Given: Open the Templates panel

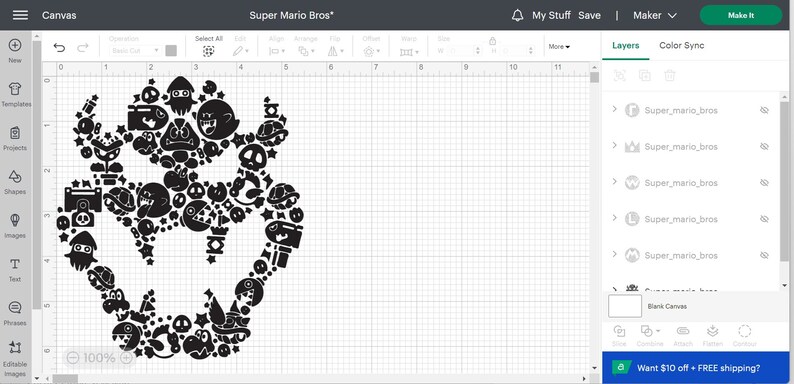Looking at the screenshot, I should [x=16, y=95].
